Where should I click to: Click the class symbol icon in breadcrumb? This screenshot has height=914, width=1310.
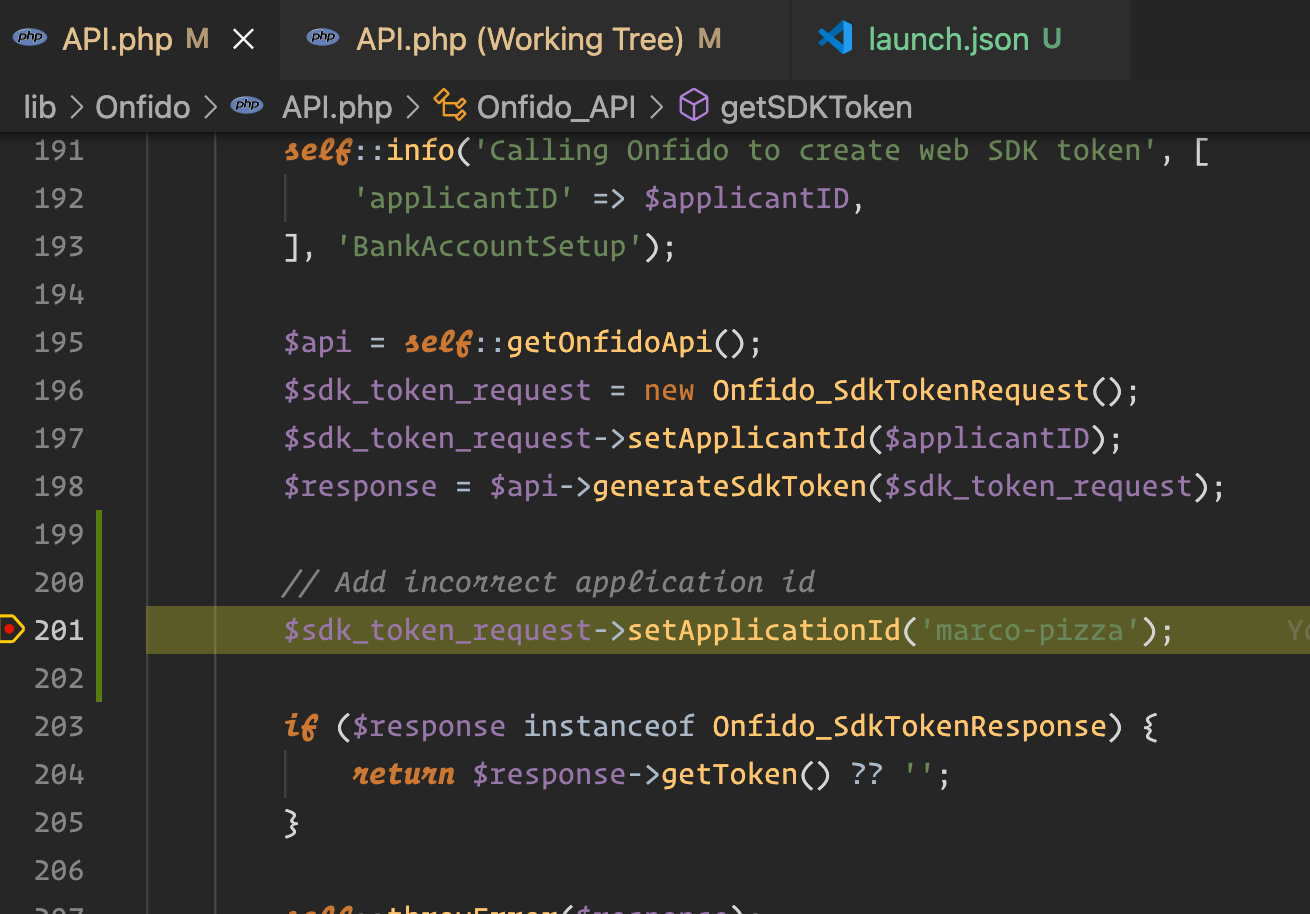[449, 105]
